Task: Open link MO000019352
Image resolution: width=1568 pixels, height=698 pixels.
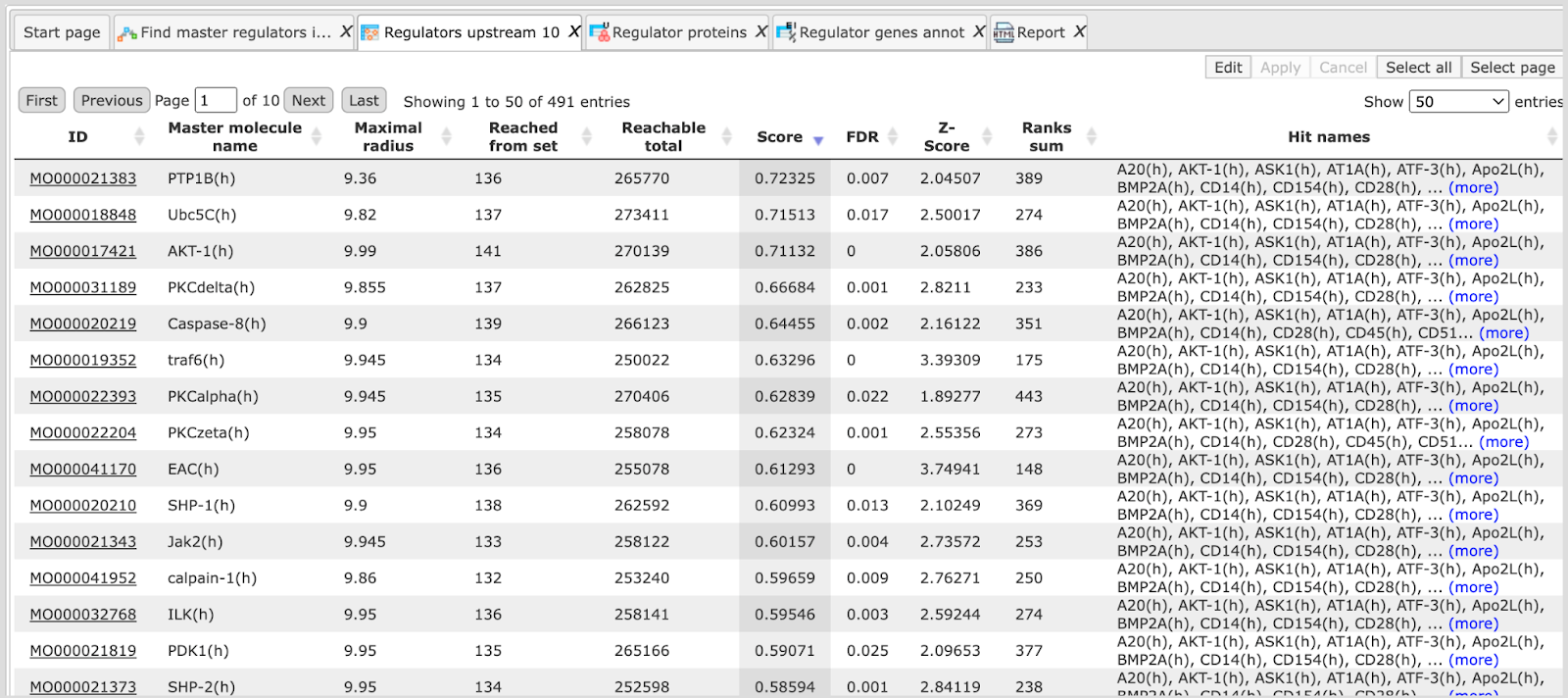Action: click(x=83, y=360)
